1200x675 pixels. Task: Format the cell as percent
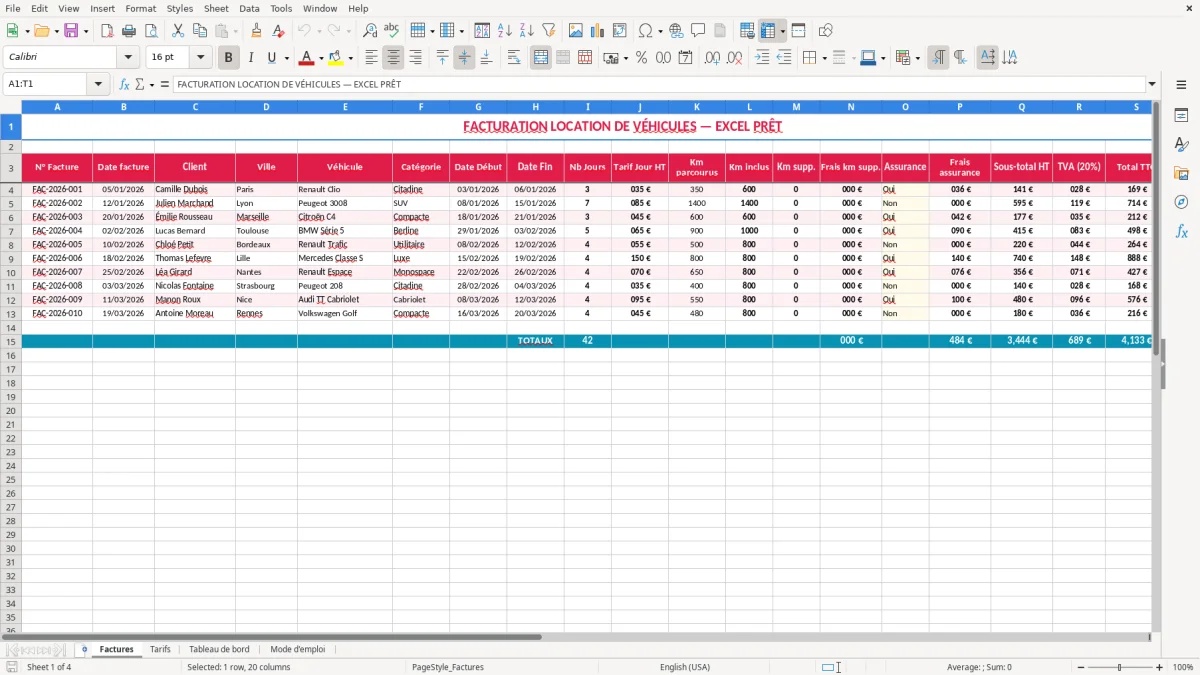641,58
